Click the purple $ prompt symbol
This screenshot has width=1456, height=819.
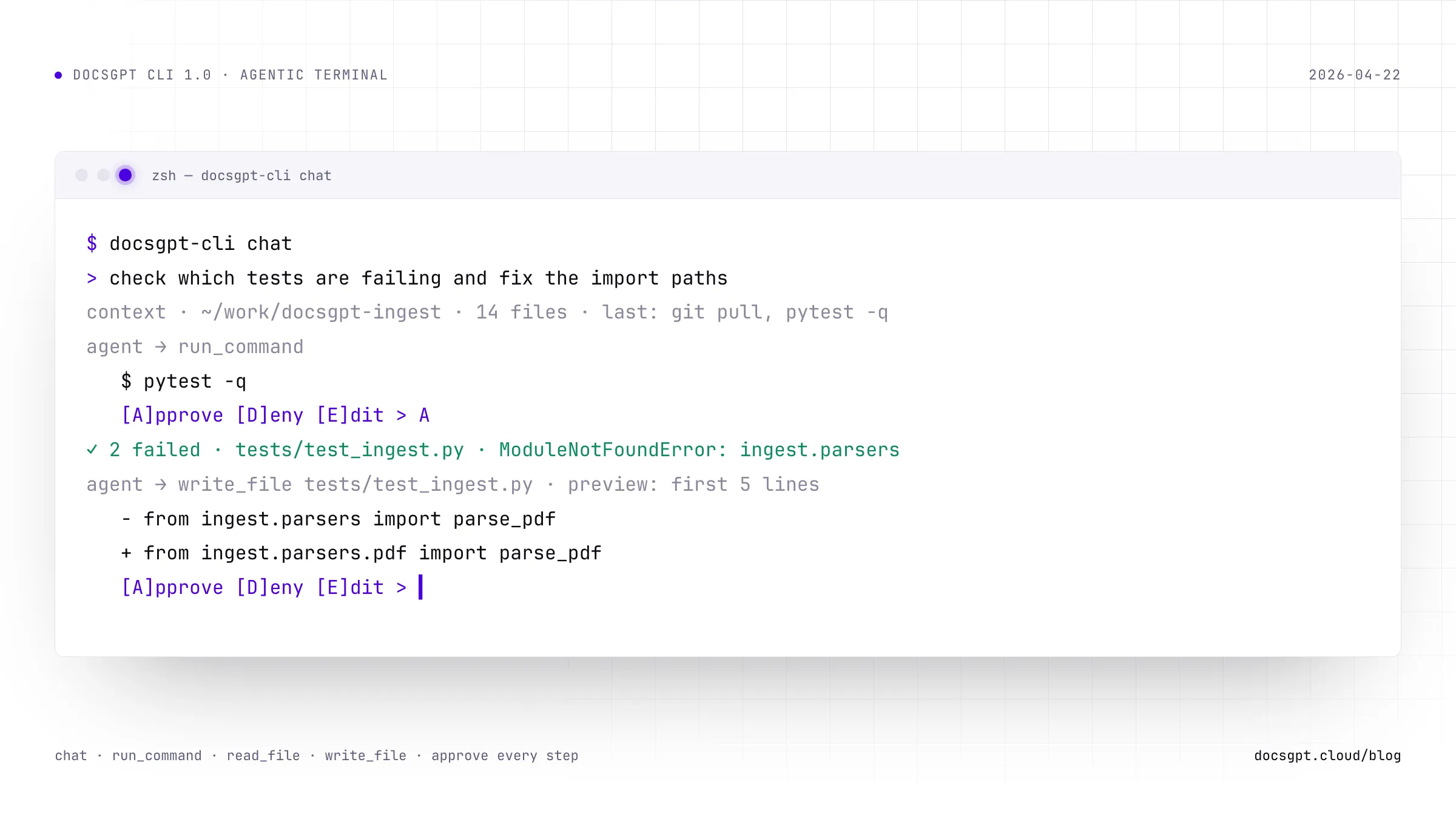[92, 243]
